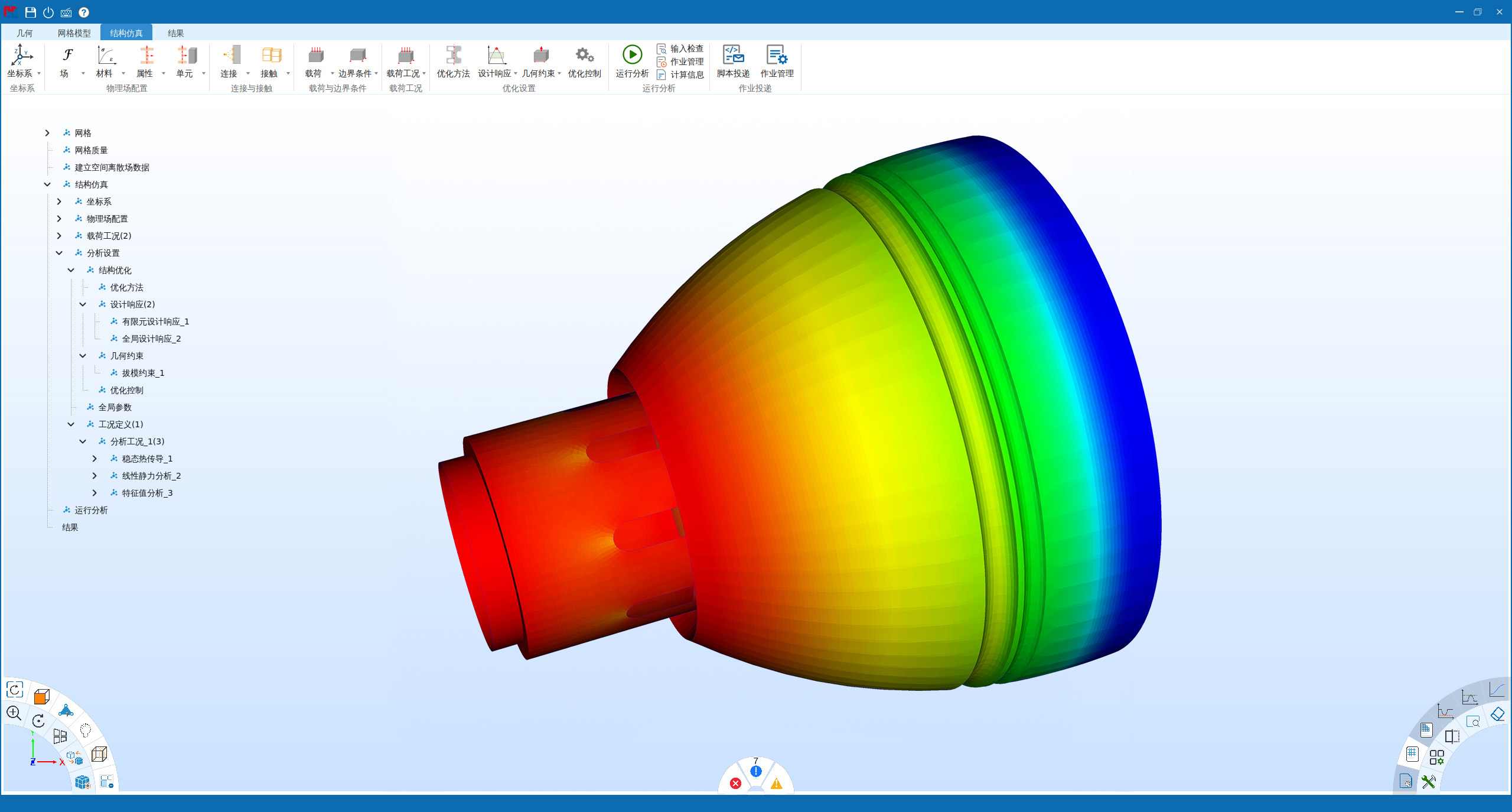Click the 优化控制 gears icon

pos(584,56)
